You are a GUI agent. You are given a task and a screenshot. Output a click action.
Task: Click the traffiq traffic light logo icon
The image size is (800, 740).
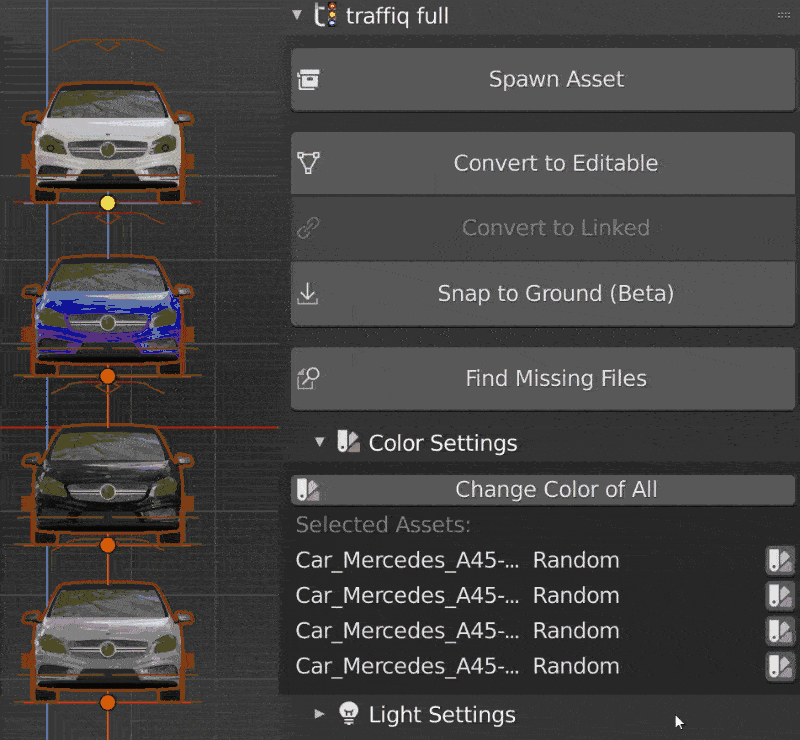[x=325, y=15]
